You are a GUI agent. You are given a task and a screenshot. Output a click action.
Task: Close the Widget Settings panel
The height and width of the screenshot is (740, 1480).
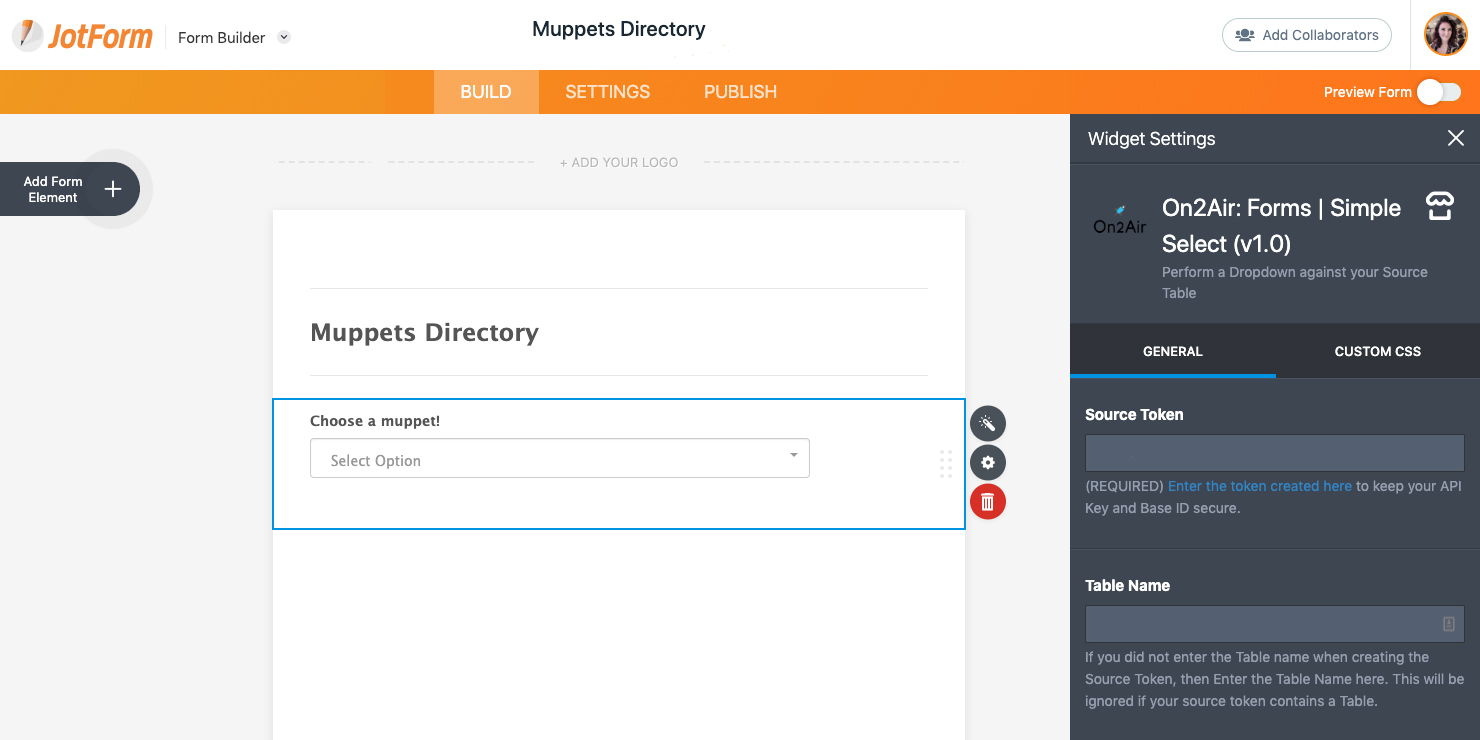pyautogui.click(x=1456, y=139)
